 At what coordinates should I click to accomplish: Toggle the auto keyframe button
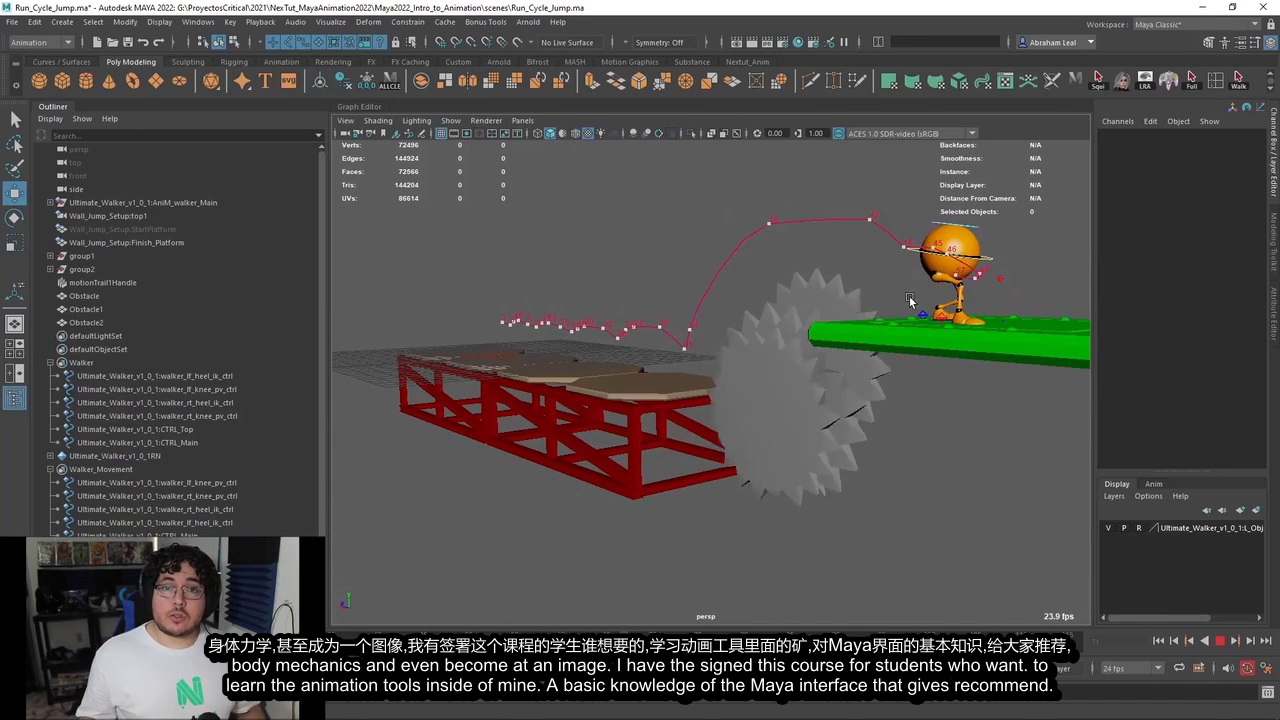1247,668
